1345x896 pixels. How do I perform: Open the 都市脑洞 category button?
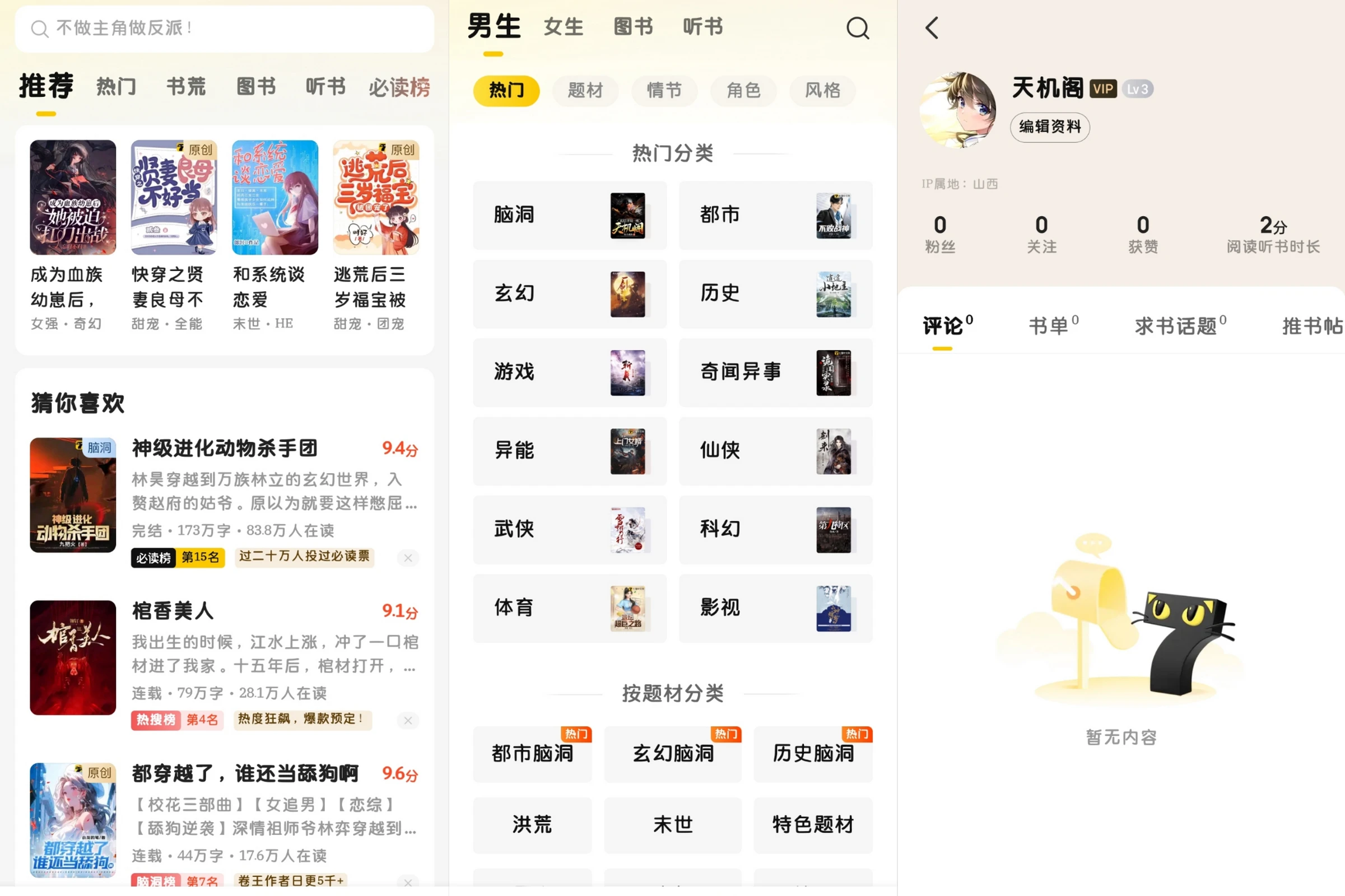coord(532,754)
